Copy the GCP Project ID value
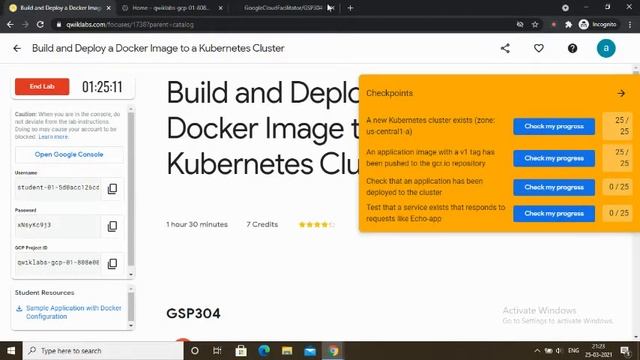Screen dimensions: 640x360 (x=112, y=263)
